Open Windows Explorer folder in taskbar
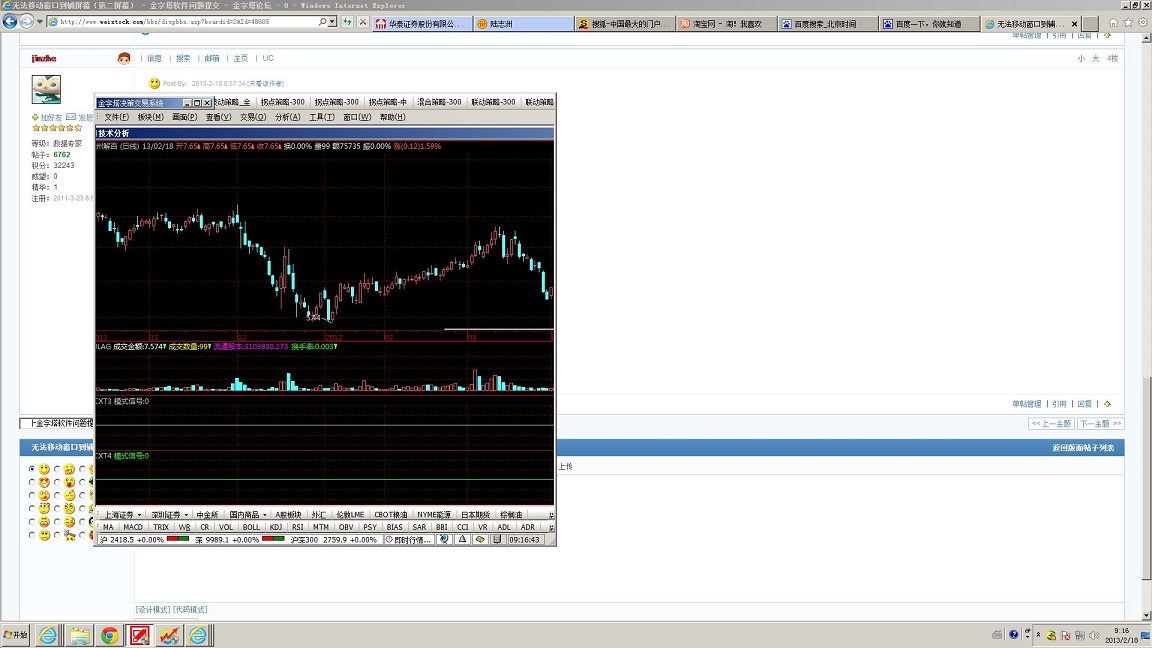Viewport: 1152px width, 648px height. (79, 635)
